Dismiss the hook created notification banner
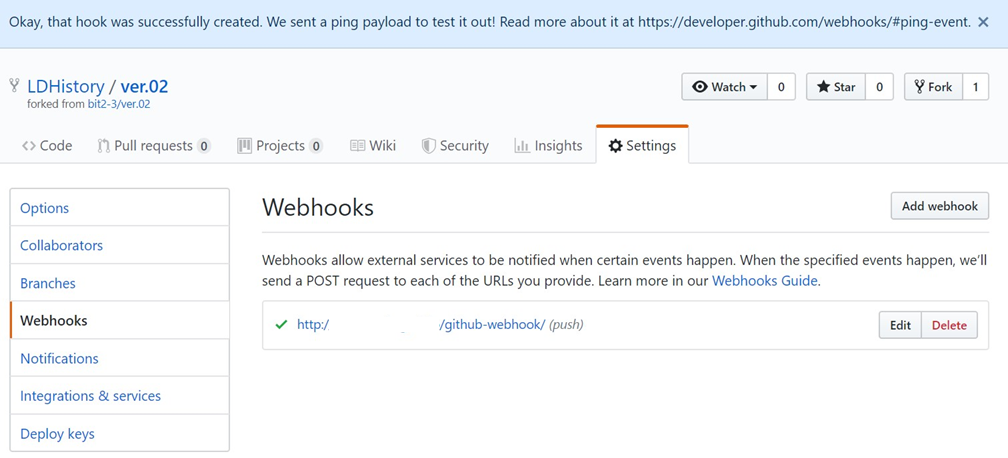 tap(982, 22)
